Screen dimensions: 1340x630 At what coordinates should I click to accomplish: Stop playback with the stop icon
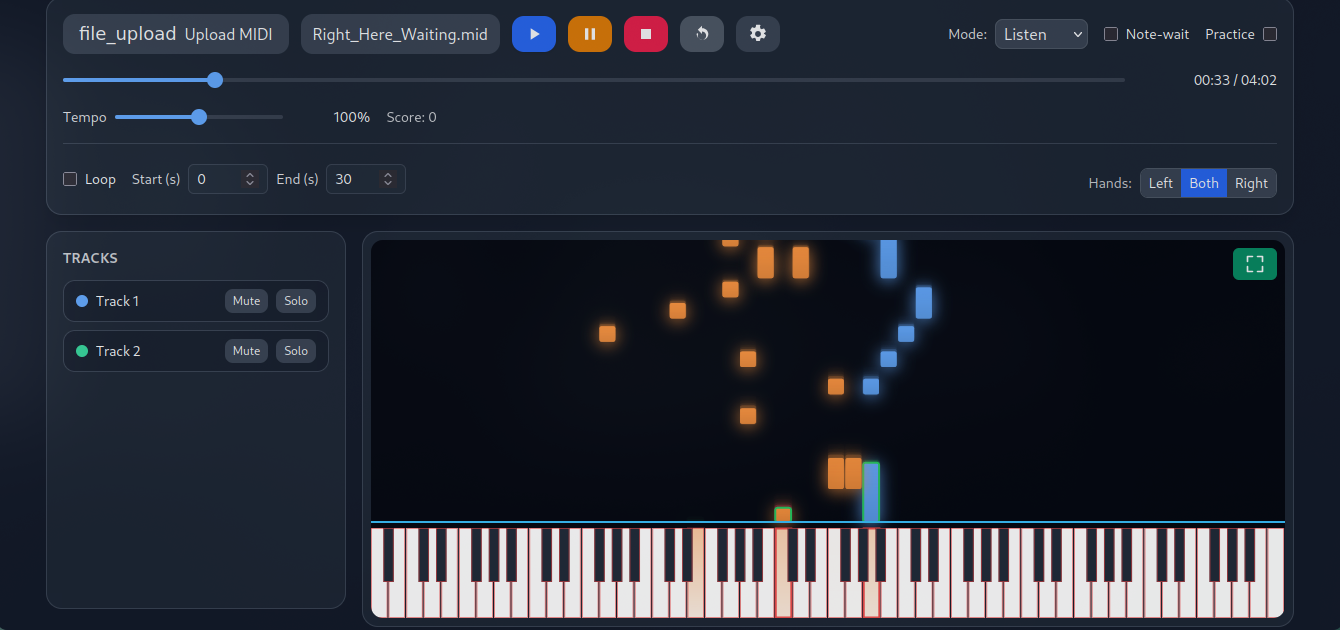(645, 33)
